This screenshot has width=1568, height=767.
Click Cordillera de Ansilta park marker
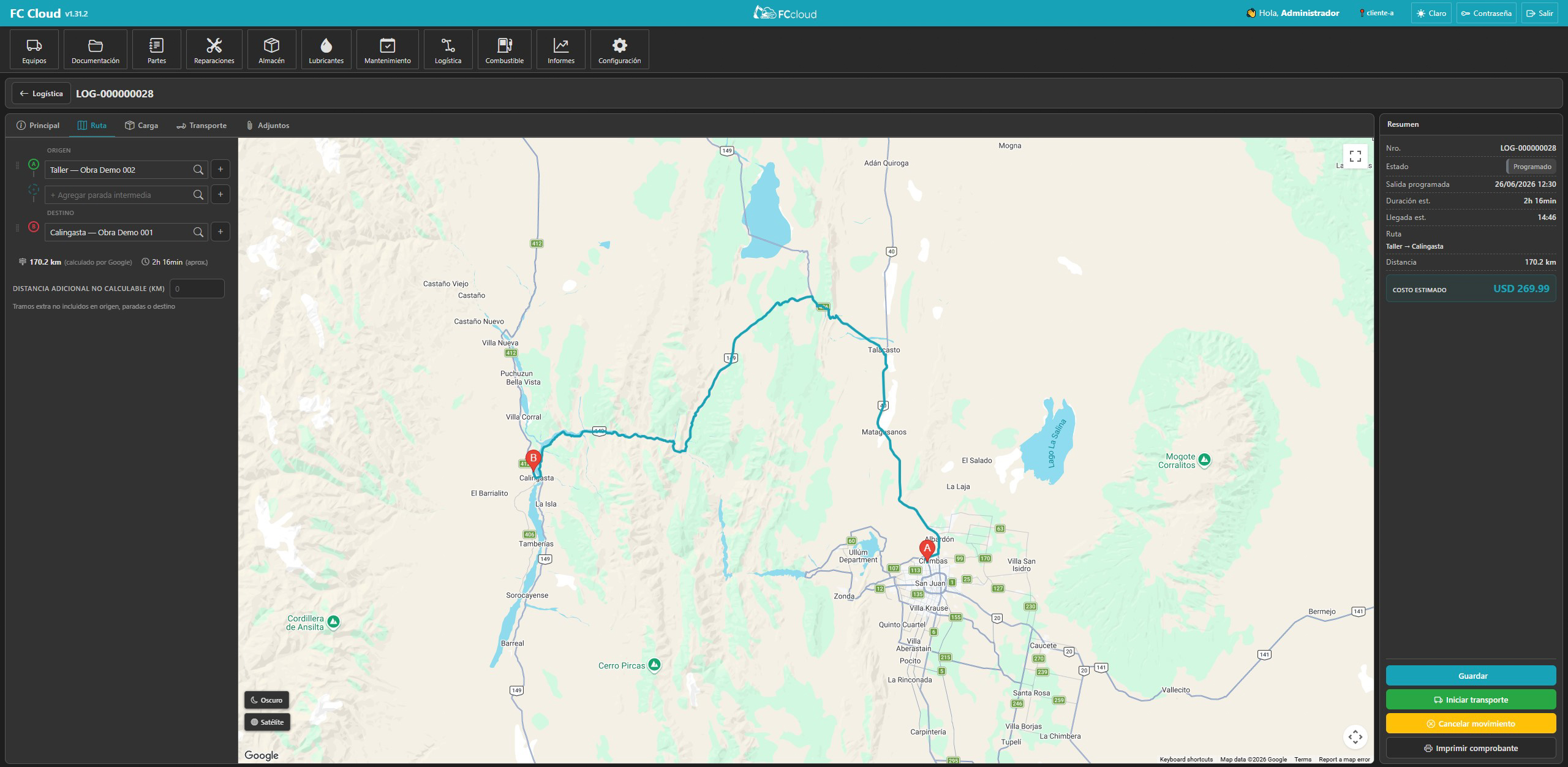click(x=333, y=622)
